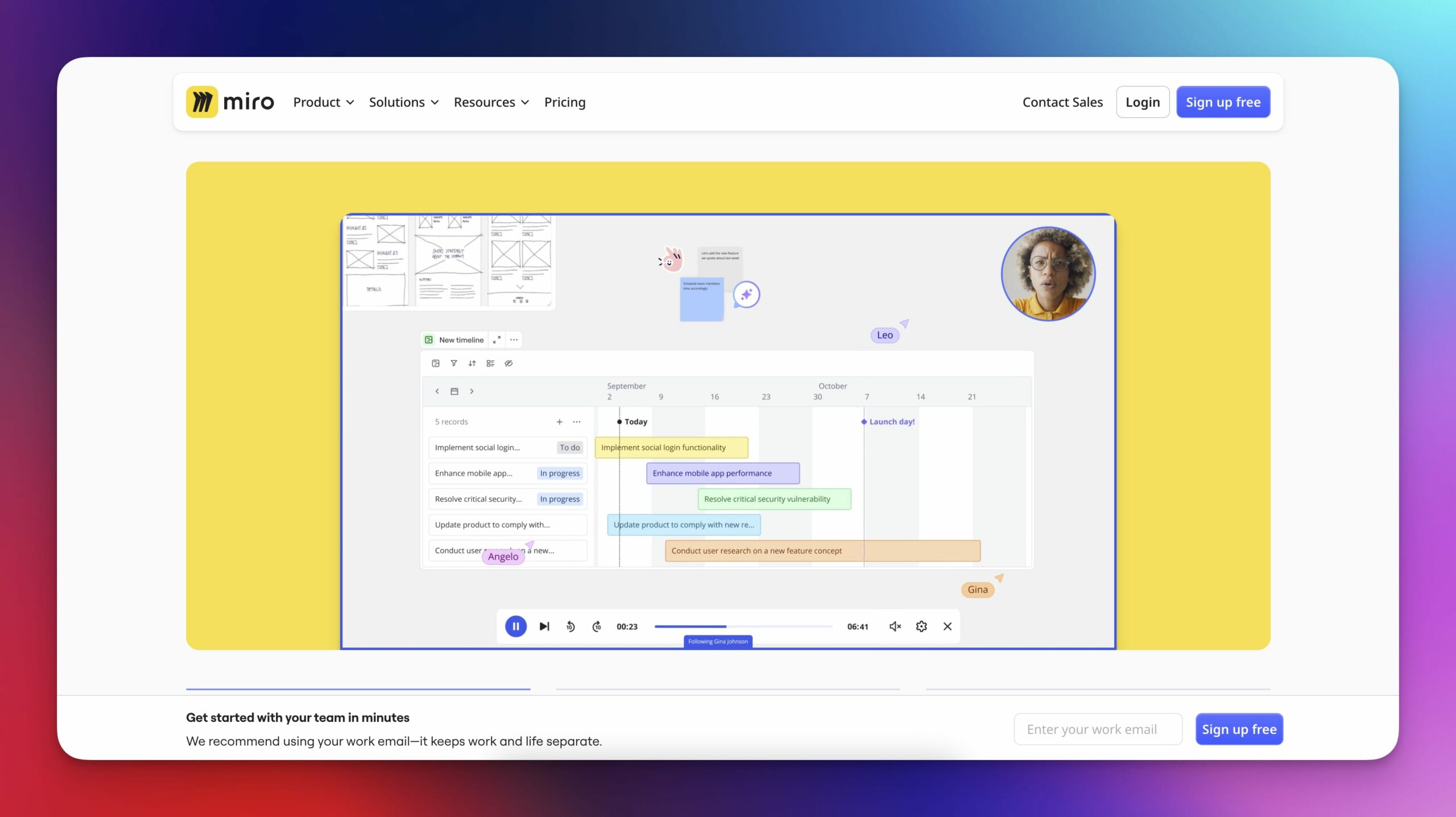1456x817 pixels.
Task: Click the work email input field
Action: [x=1097, y=729]
